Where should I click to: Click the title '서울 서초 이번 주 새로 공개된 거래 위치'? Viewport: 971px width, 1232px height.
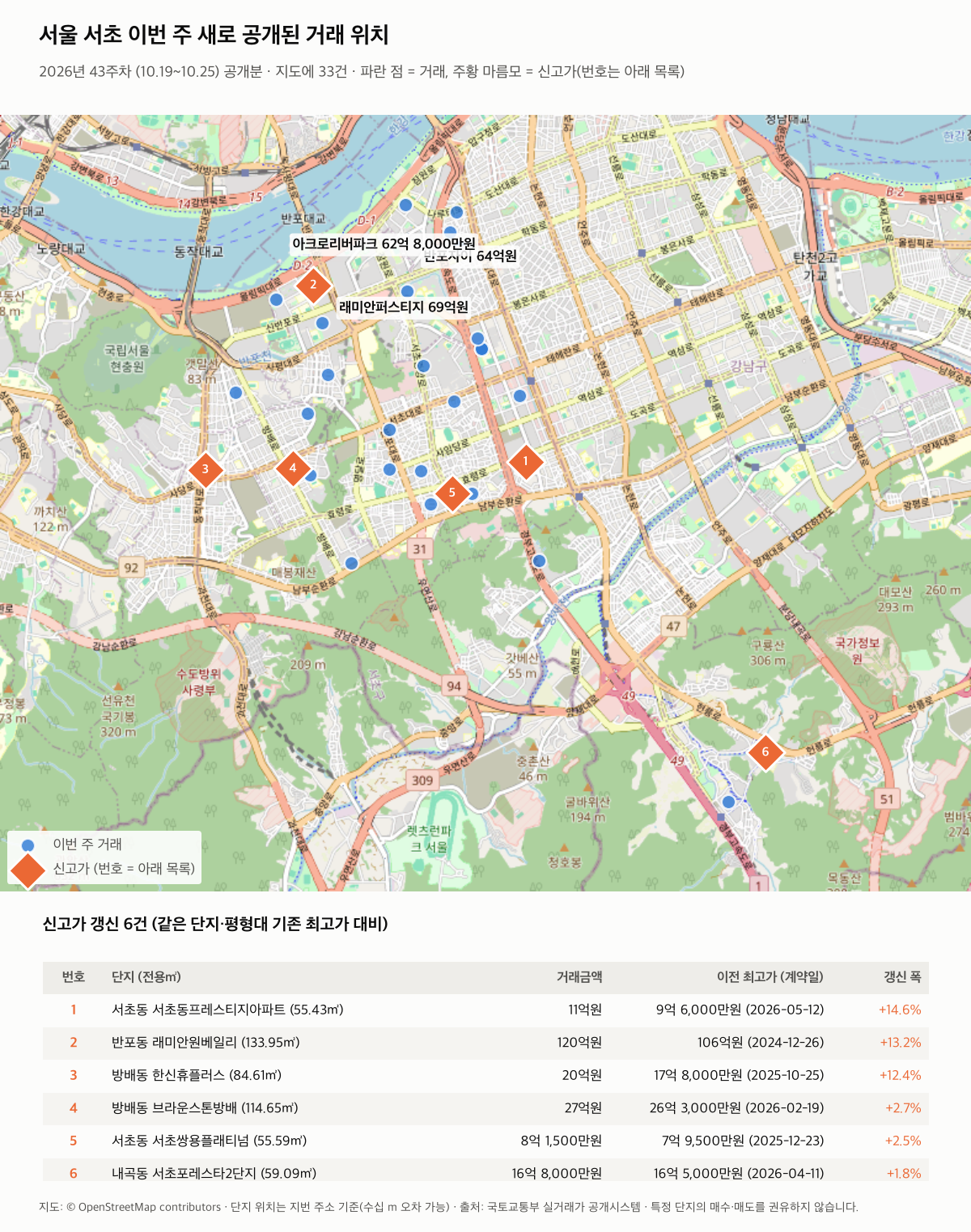tap(214, 35)
